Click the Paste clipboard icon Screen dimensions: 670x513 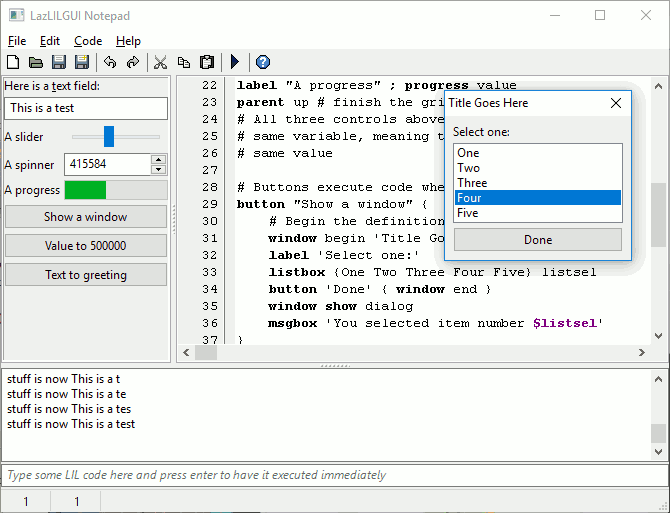tap(206, 62)
